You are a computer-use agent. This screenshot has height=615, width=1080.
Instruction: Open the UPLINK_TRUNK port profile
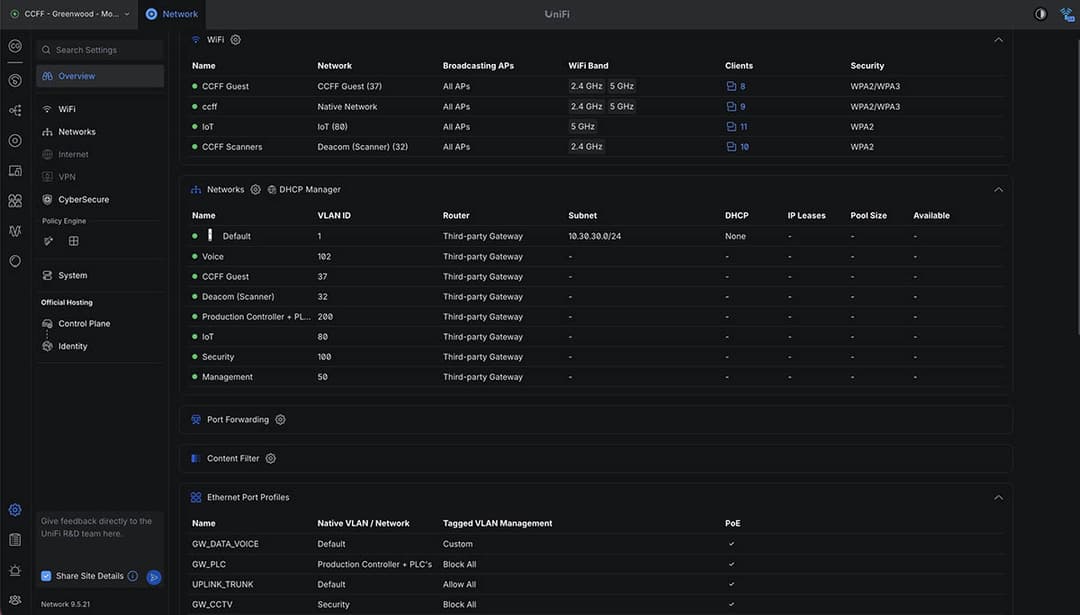596,584
